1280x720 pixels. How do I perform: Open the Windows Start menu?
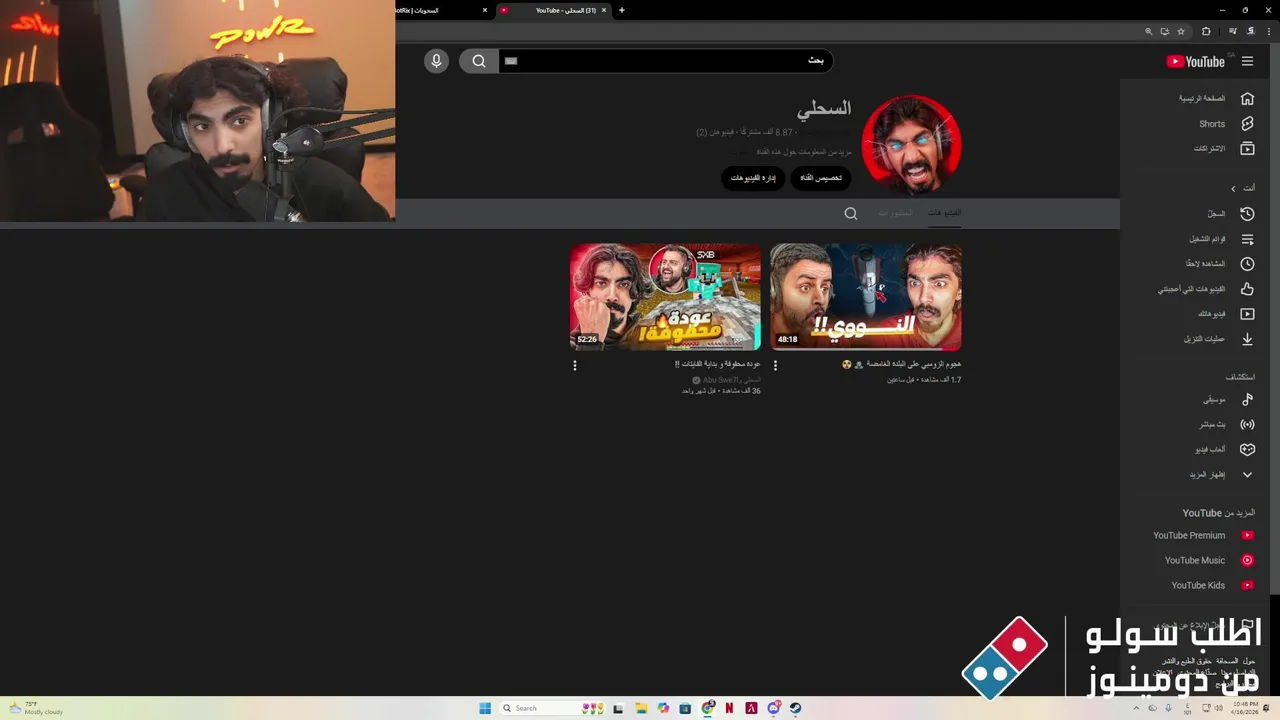(x=485, y=708)
